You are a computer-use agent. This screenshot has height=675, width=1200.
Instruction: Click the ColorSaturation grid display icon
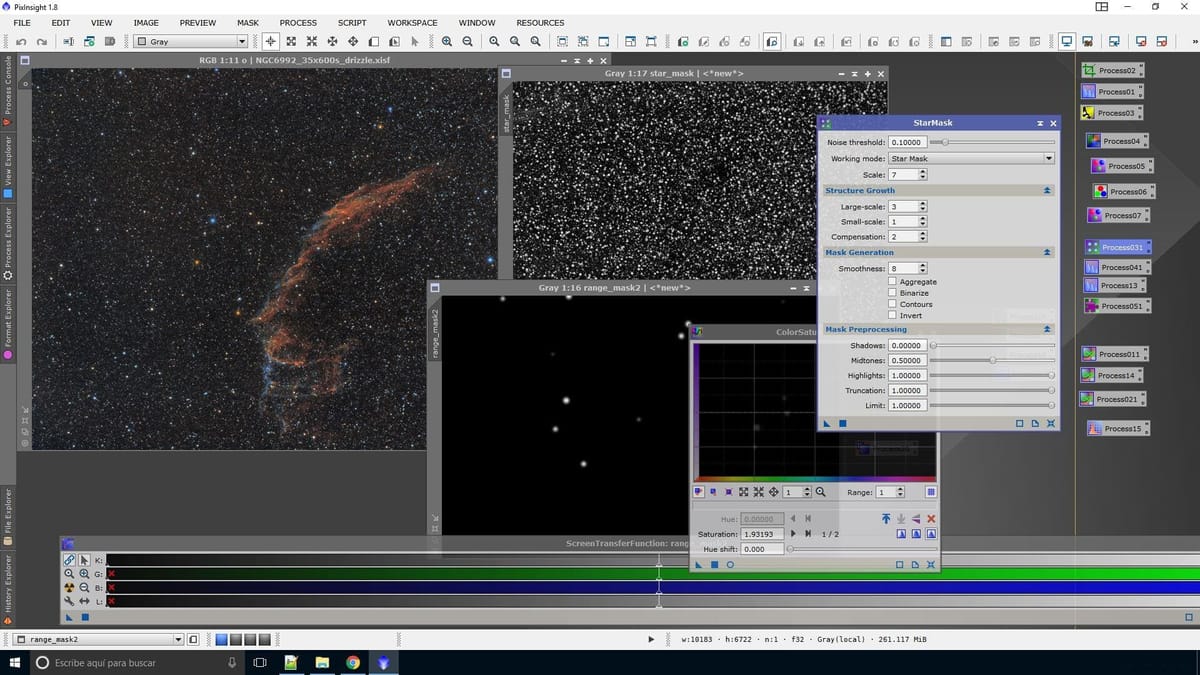tap(931, 492)
